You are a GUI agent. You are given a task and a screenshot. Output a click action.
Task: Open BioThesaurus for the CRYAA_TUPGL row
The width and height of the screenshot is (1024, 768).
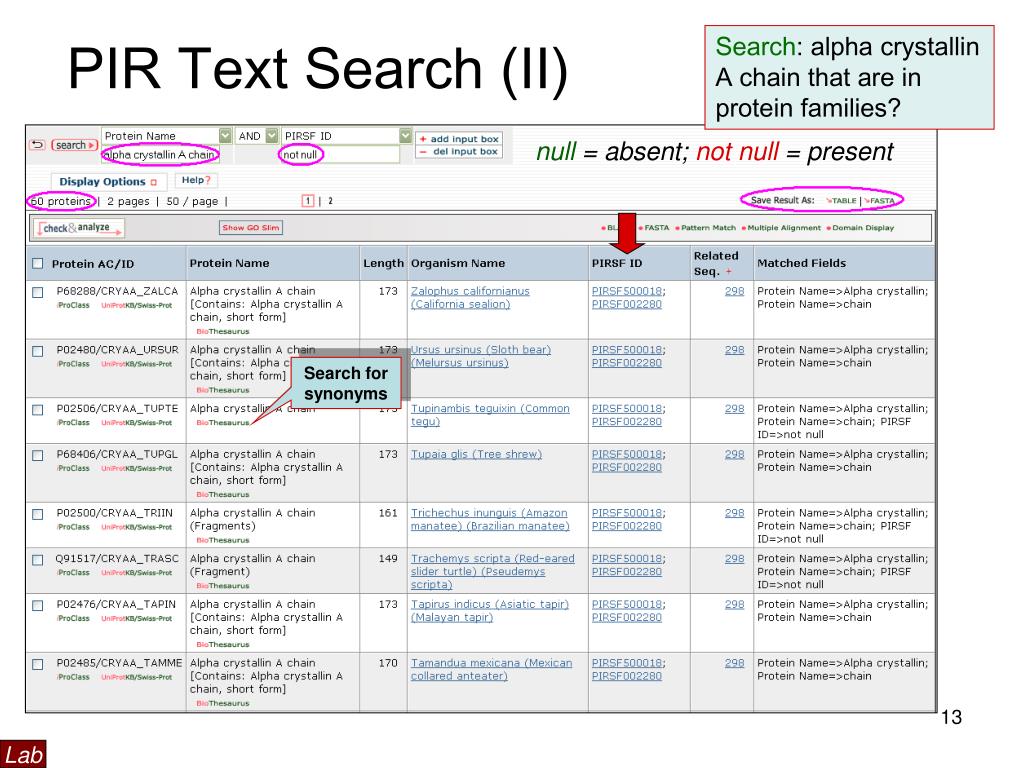(x=223, y=494)
